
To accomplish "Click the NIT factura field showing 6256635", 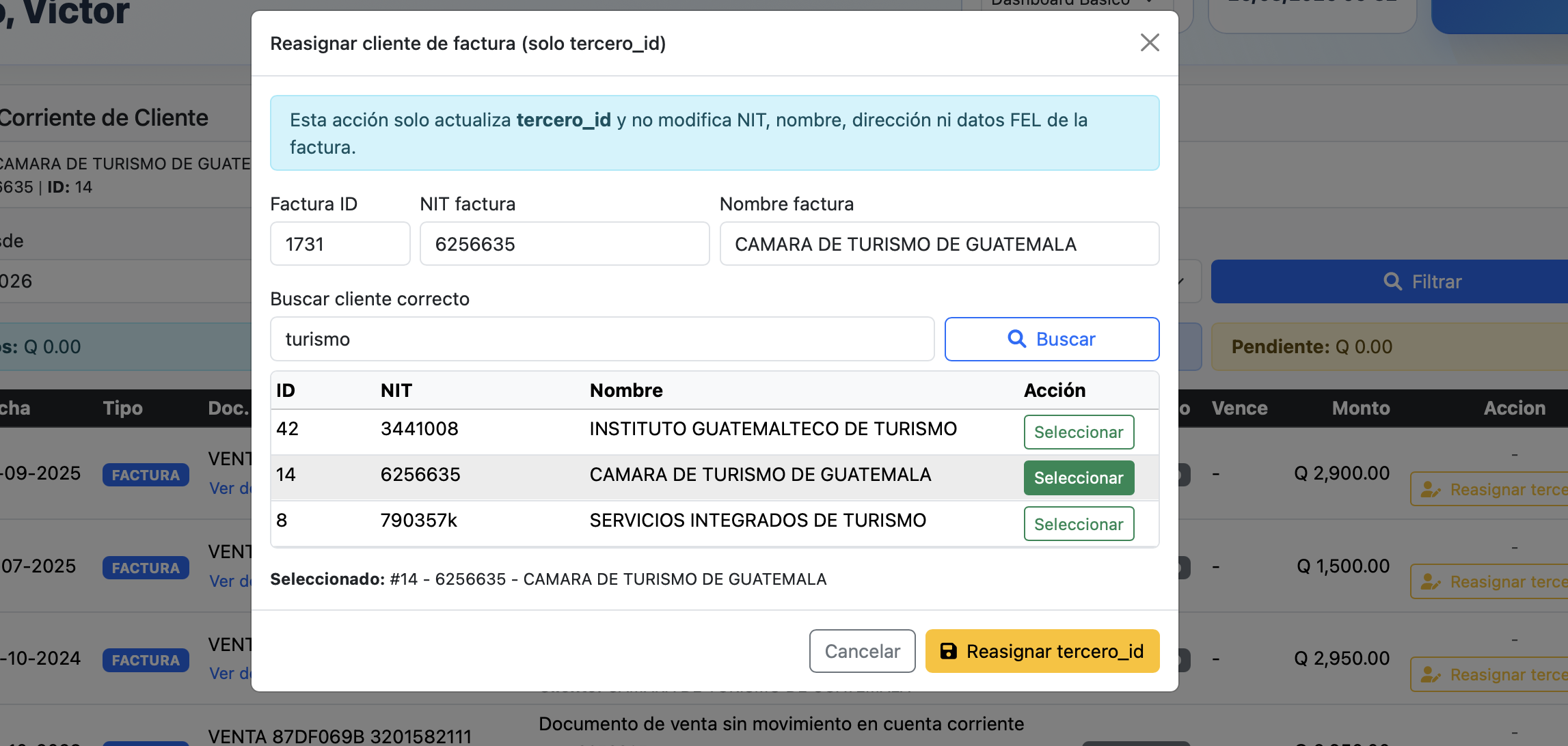I will (565, 244).
